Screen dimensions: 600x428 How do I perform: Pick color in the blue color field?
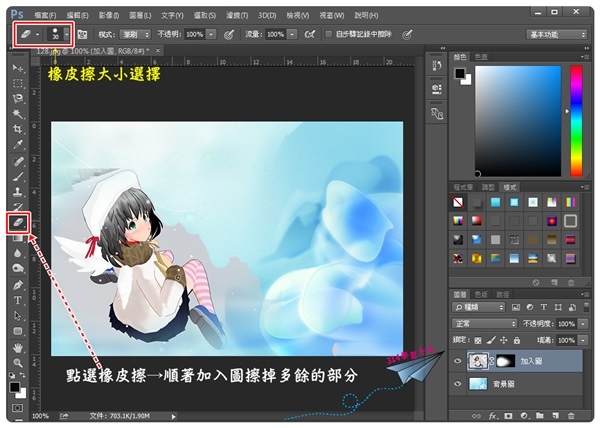point(518,121)
